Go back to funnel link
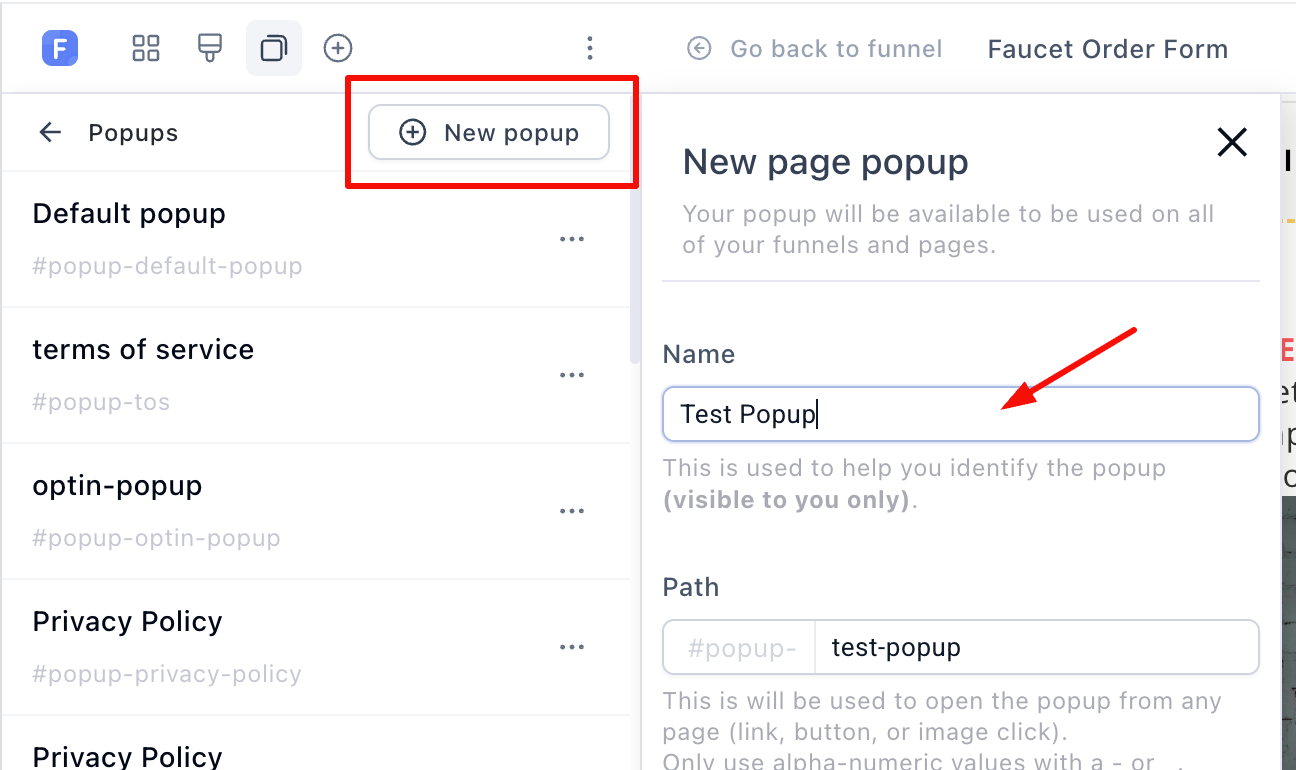1296x770 pixels. pyautogui.click(x=815, y=48)
